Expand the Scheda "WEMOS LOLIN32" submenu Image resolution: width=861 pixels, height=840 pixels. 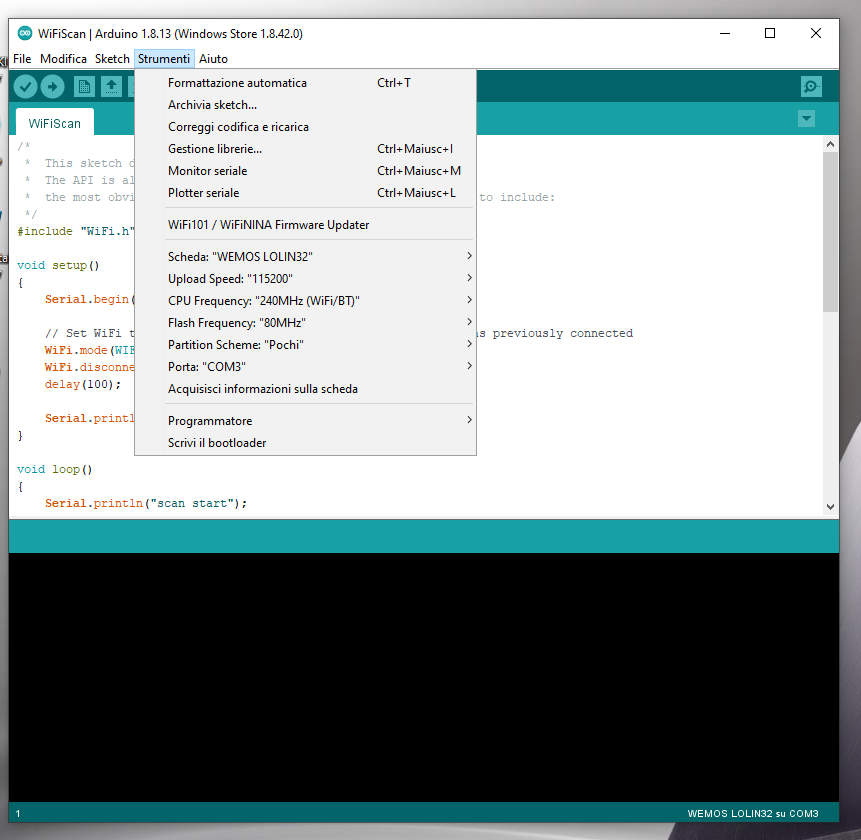pyautogui.click(x=320, y=256)
